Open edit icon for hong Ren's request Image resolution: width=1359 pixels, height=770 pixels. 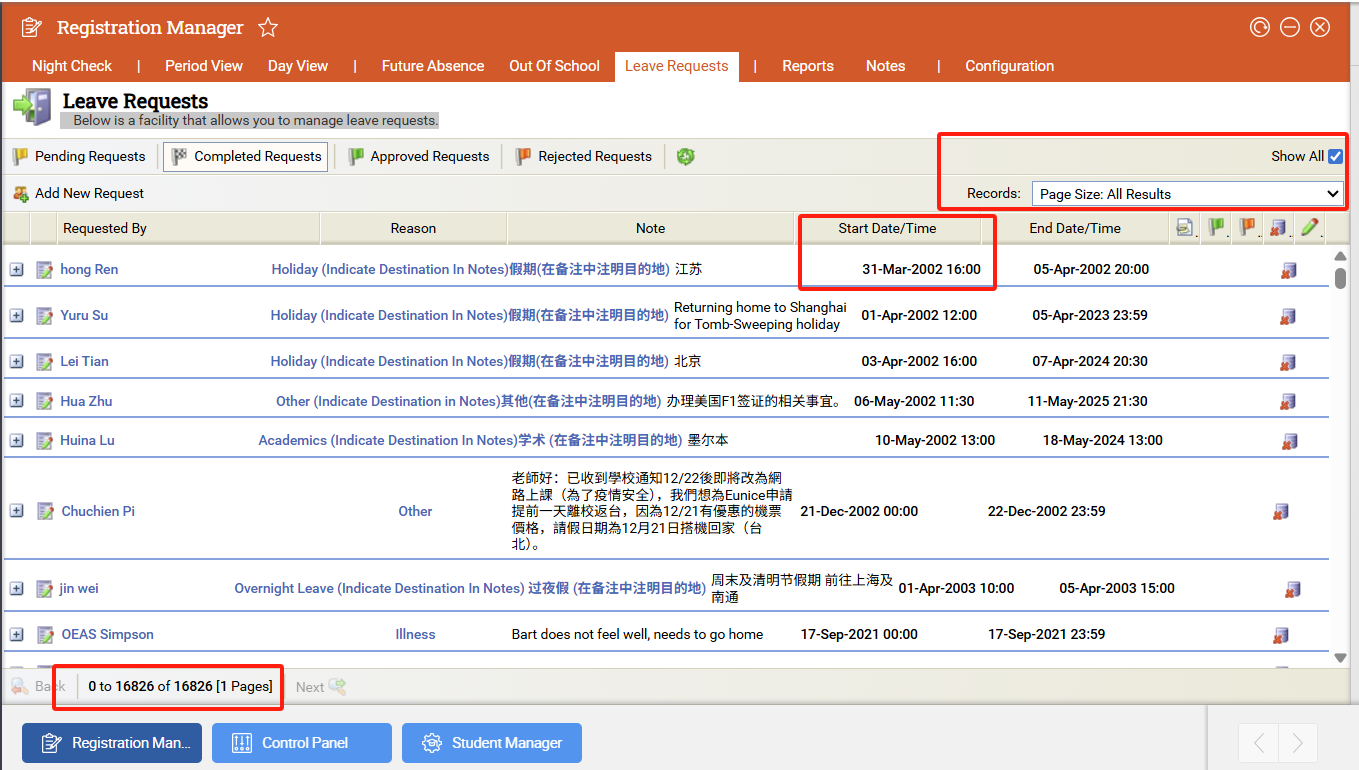pyautogui.click(x=44, y=270)
